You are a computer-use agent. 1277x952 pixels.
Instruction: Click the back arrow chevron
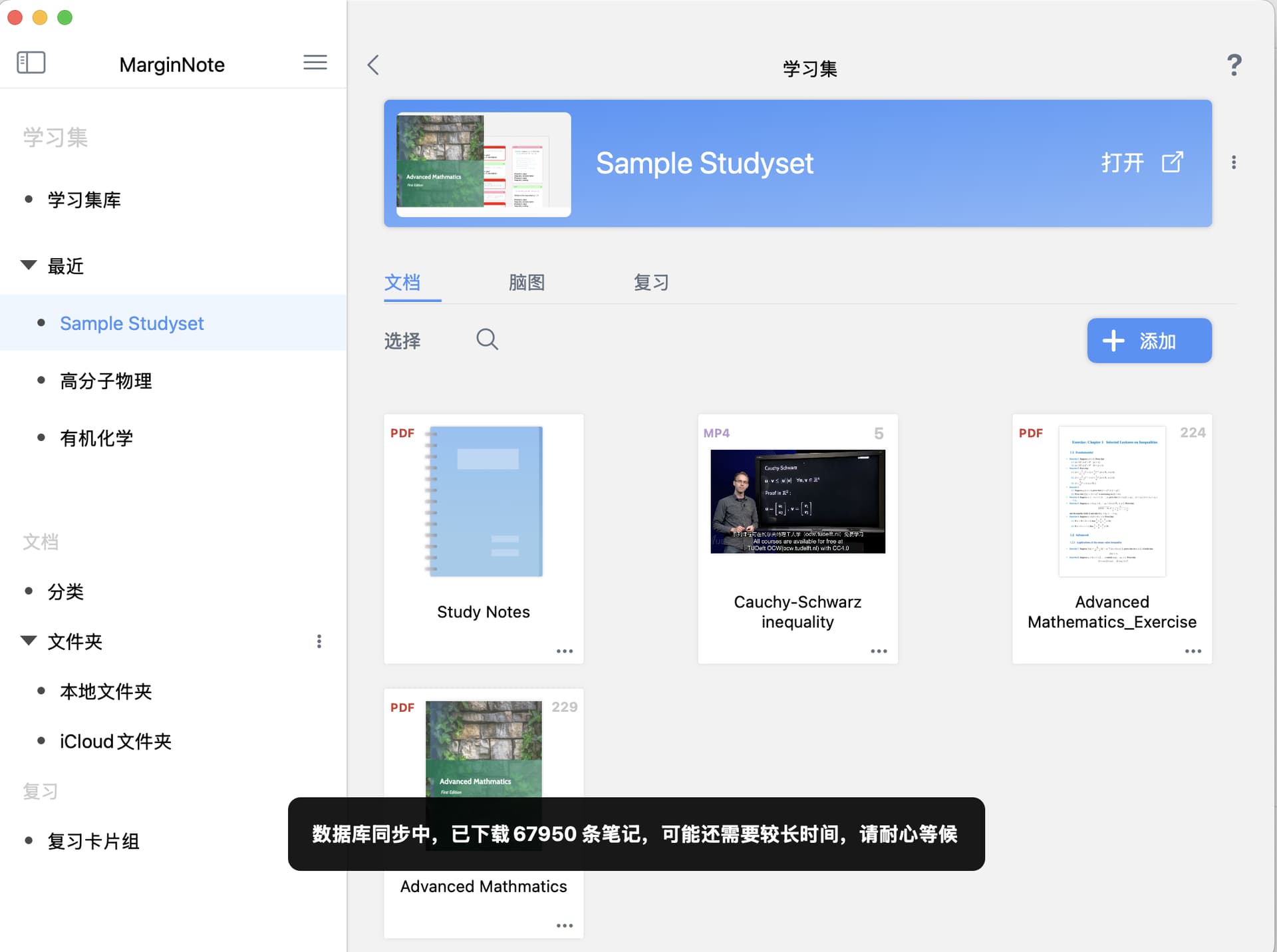pos(373,65)
